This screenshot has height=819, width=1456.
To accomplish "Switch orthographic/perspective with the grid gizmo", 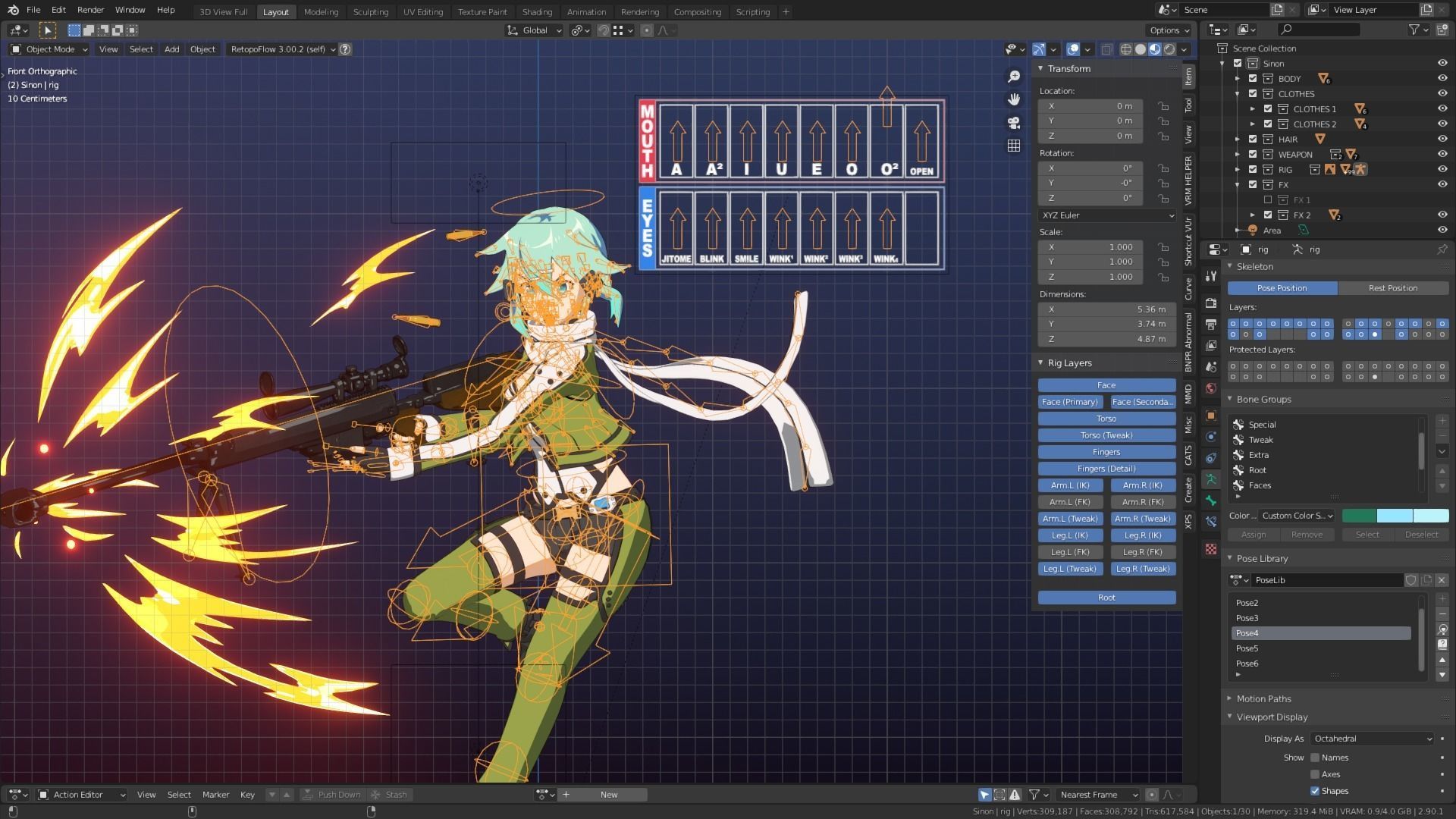I will 1014,146.
